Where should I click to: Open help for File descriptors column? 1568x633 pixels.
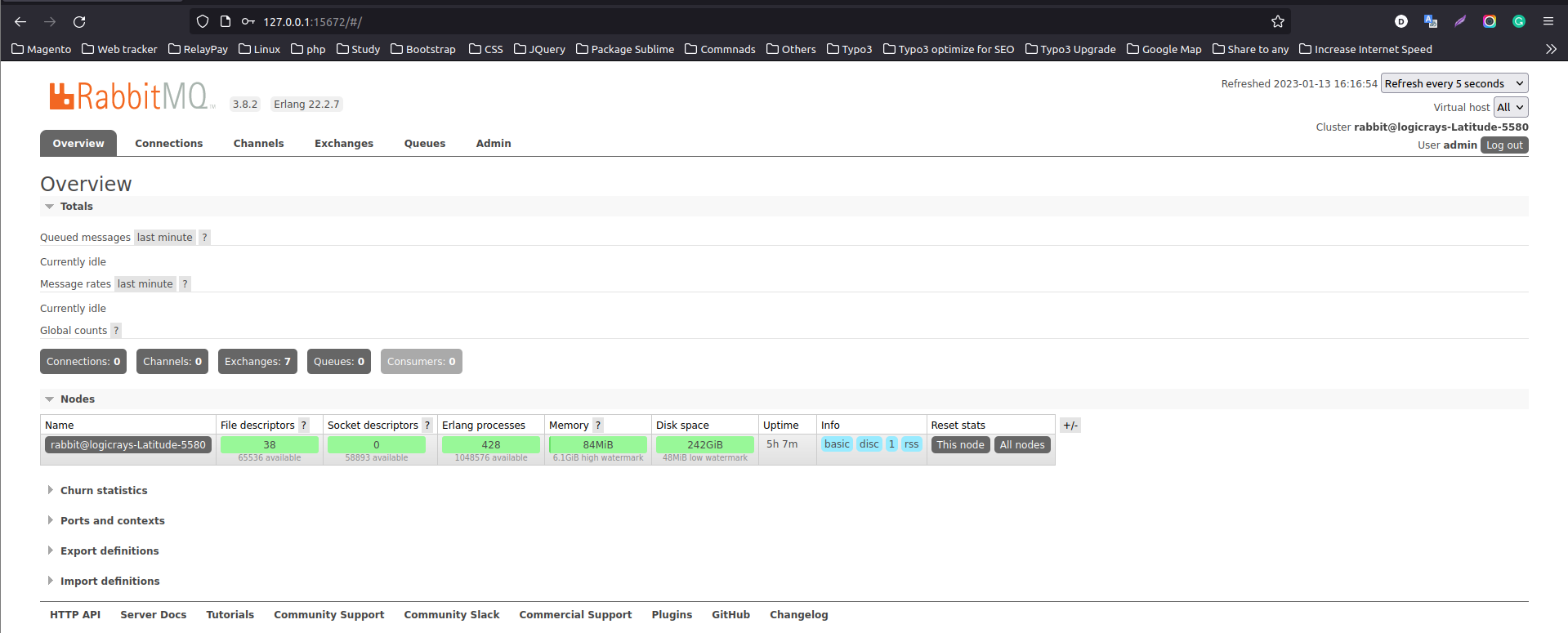[304, 426]
